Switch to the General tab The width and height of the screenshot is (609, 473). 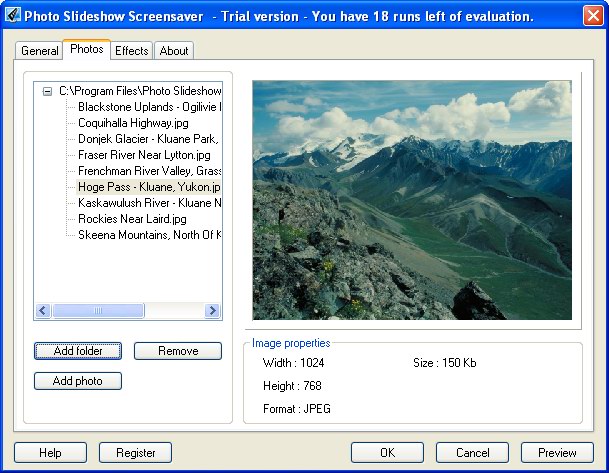point(40,51)
